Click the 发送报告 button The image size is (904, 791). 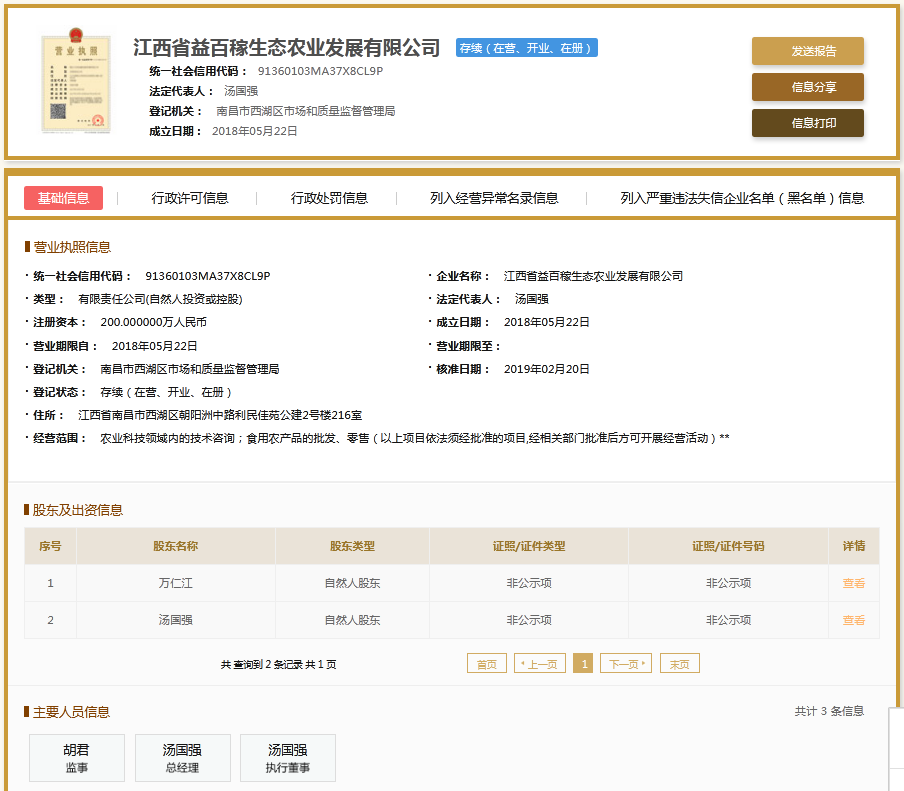(807, 51)
